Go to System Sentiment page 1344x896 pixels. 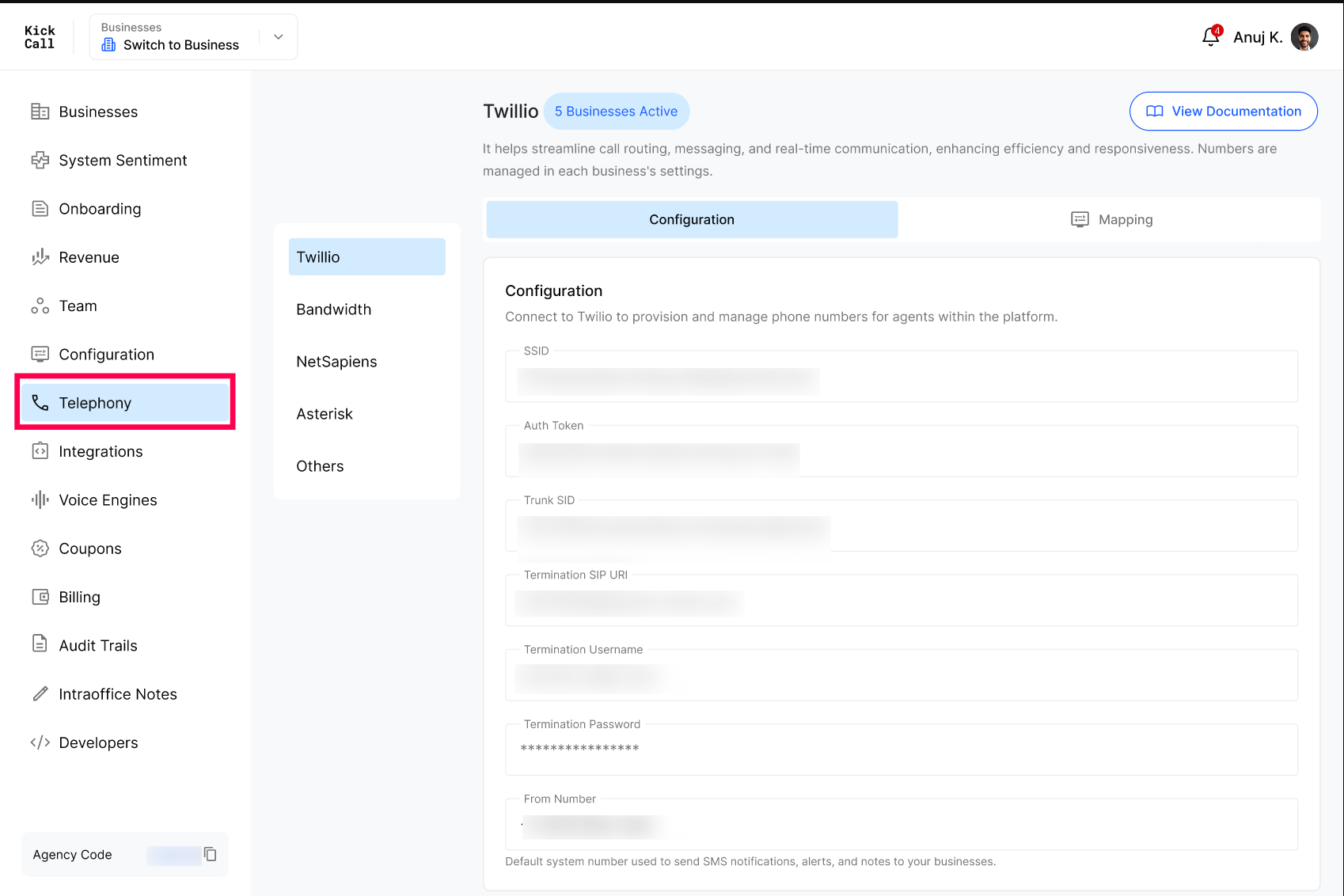125,160
